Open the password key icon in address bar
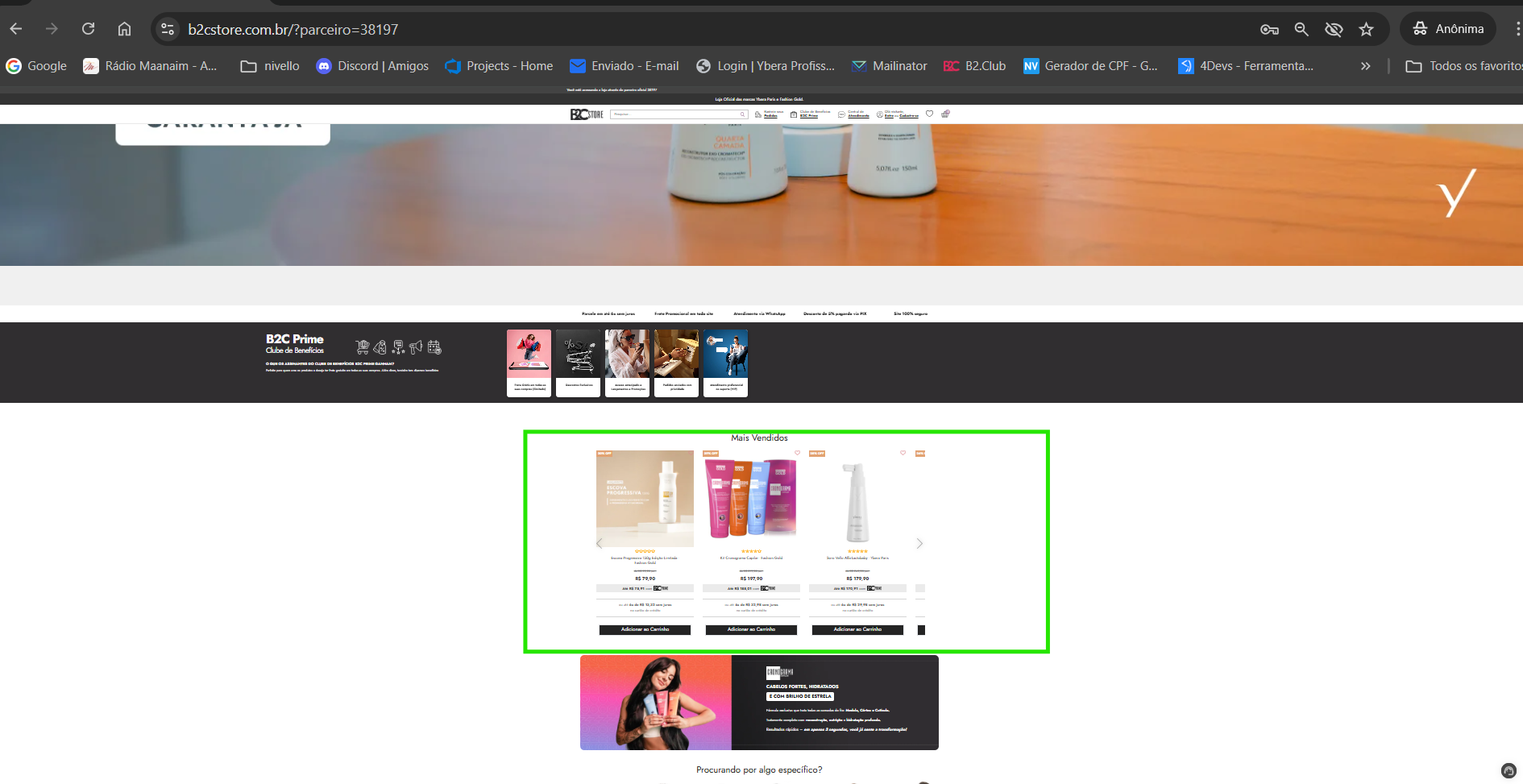Viewport: 1523px width, 784px height. [x=1269, y=29]
